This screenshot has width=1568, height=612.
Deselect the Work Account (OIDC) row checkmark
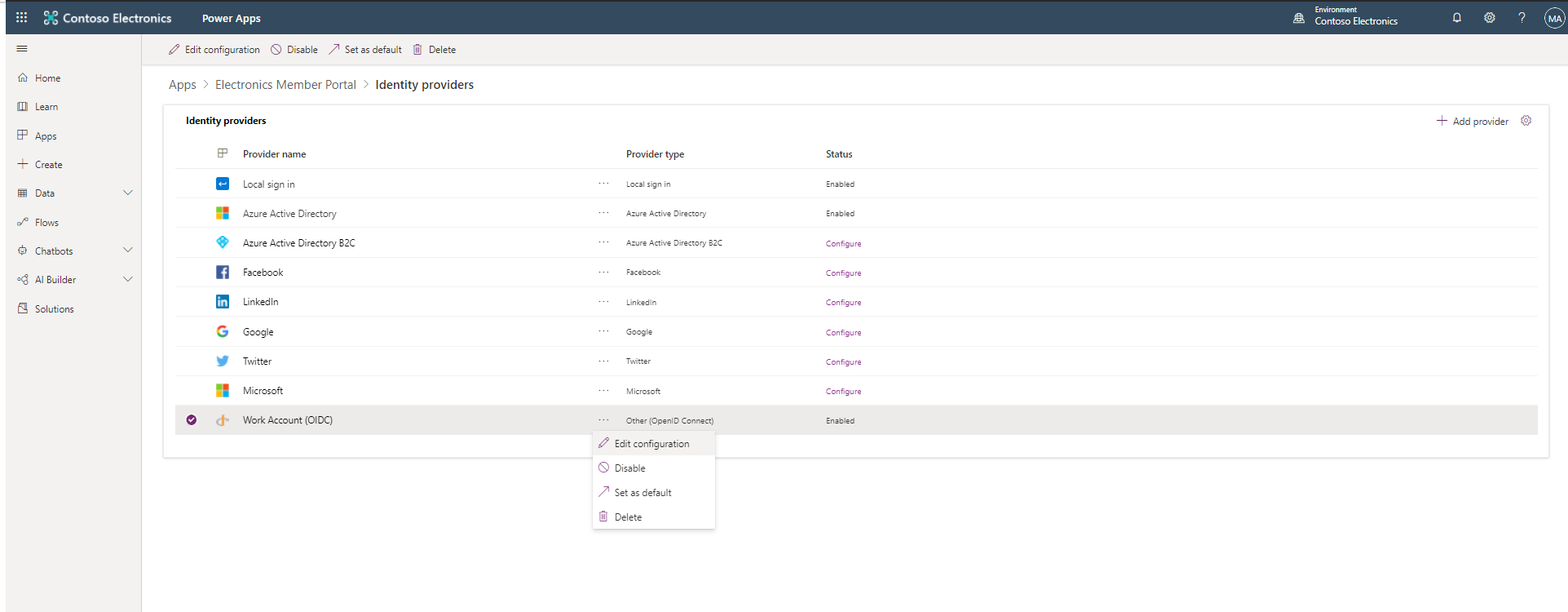click(x=192, y=420)
